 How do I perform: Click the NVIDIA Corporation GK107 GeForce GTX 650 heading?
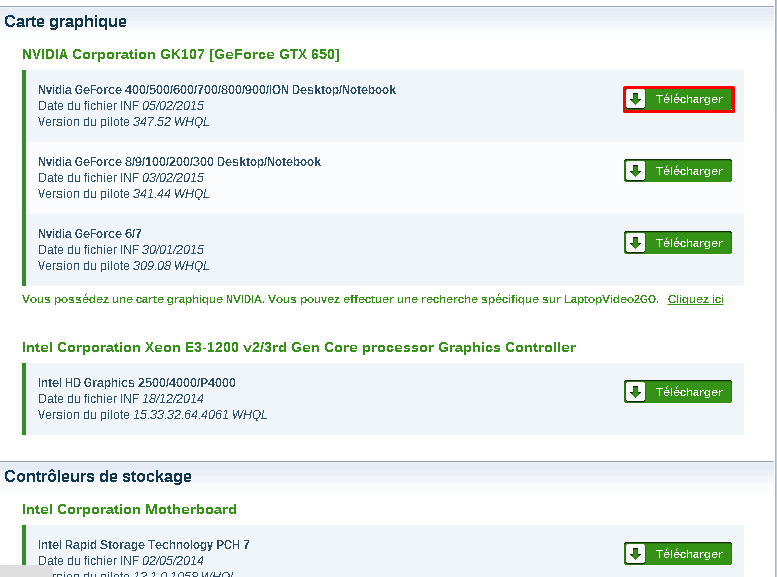click(181, 54)
